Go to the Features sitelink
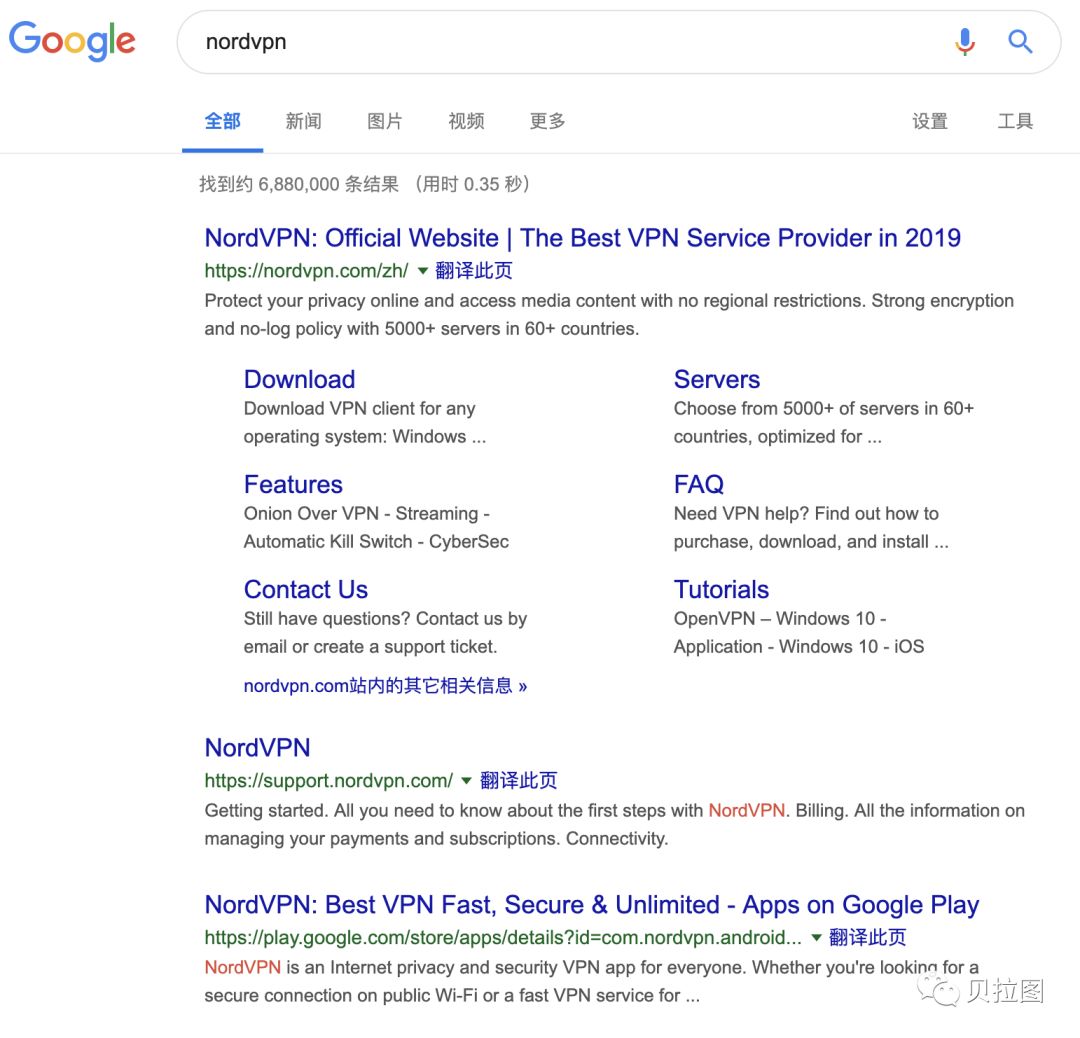Image resolution: width=1080 pixels, height=1038 pixels. [293, 484]
